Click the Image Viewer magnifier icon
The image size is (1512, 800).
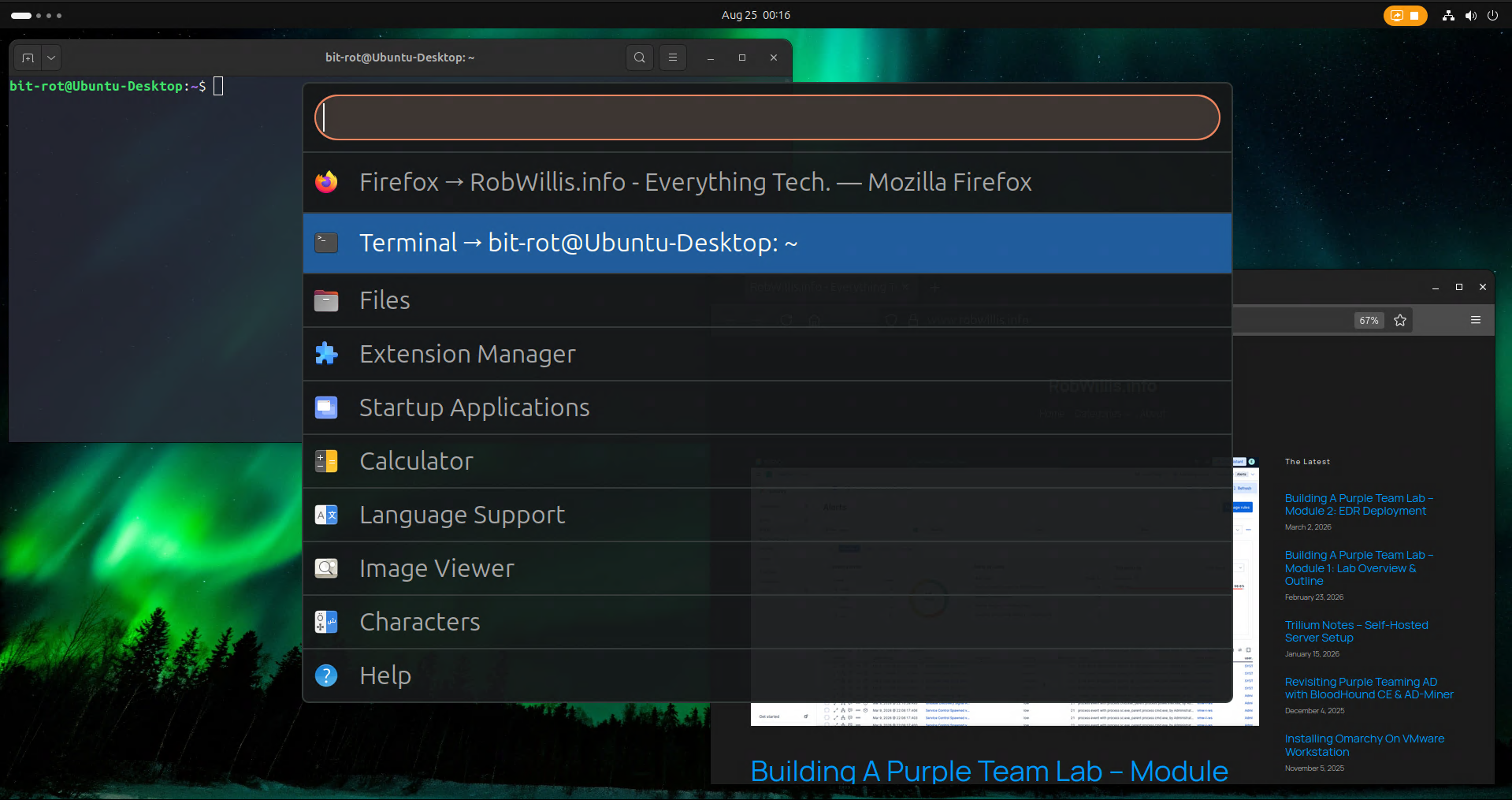pyautogui.click(x=326, y=568)
